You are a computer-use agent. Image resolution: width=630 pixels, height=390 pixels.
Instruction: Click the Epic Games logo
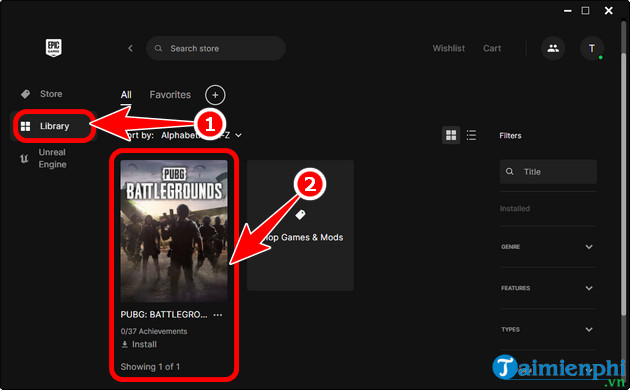53,48
